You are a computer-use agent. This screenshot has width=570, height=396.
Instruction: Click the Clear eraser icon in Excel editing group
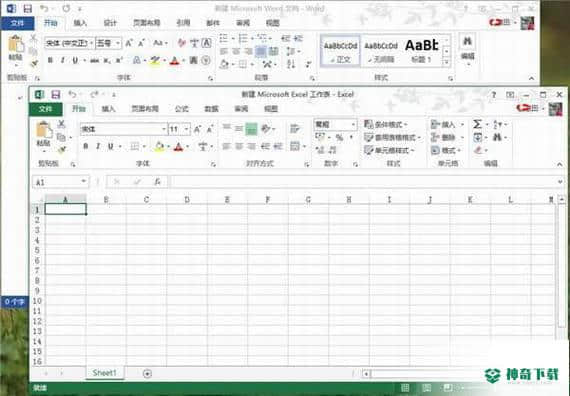tap(478, 150)
